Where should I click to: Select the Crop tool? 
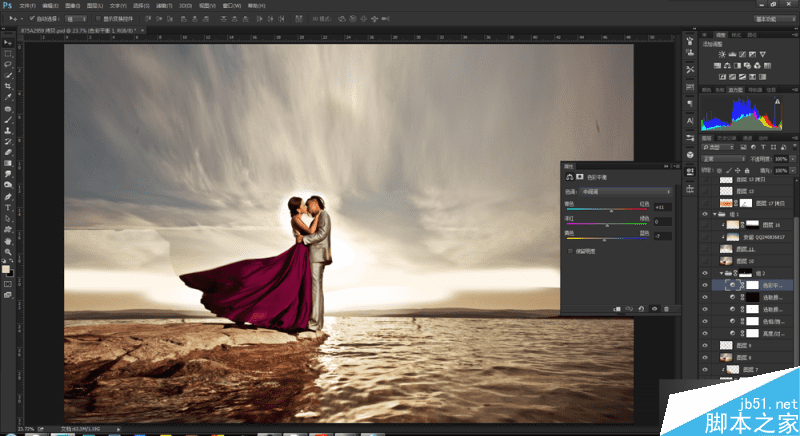[8, 86]
